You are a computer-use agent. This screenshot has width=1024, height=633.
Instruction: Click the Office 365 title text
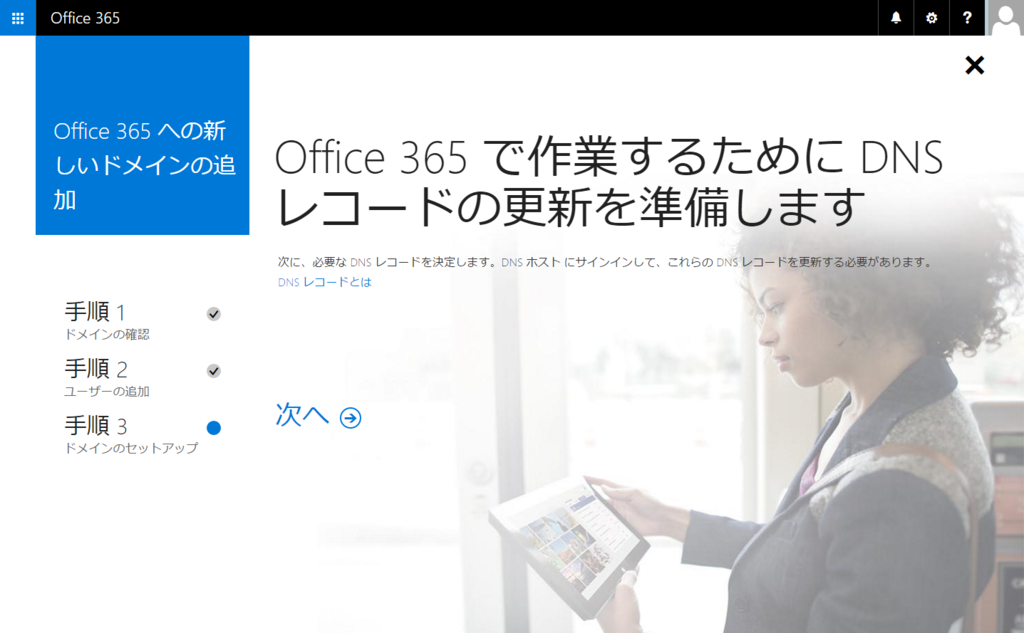pos(85,18)
